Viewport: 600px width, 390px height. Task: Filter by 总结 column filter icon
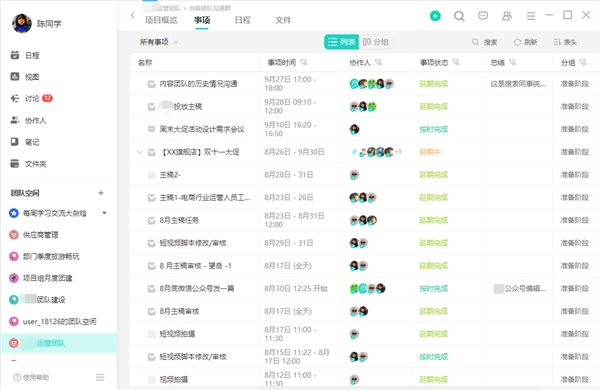[512, 62]
